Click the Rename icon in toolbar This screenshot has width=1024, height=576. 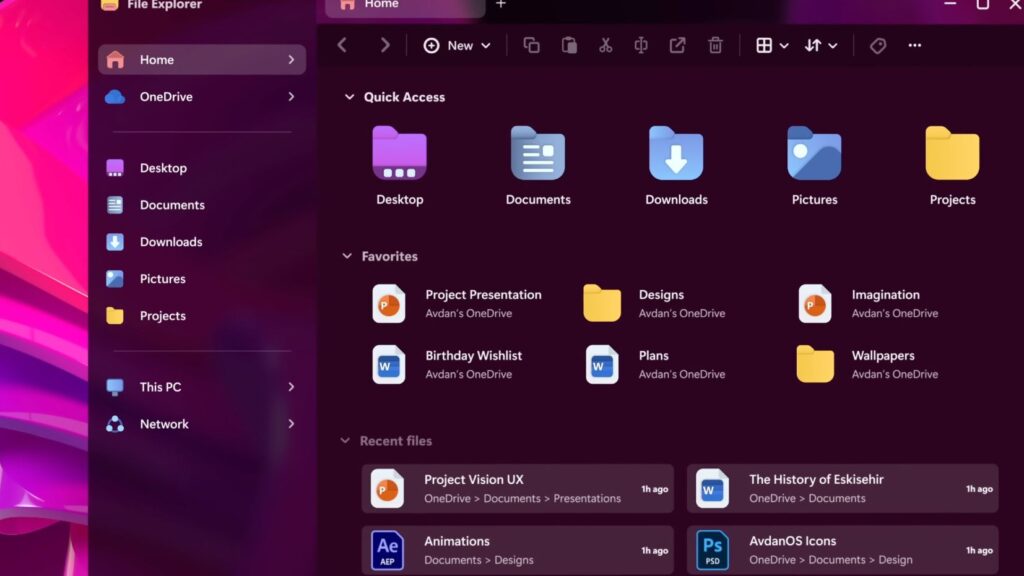click(641, 45)
